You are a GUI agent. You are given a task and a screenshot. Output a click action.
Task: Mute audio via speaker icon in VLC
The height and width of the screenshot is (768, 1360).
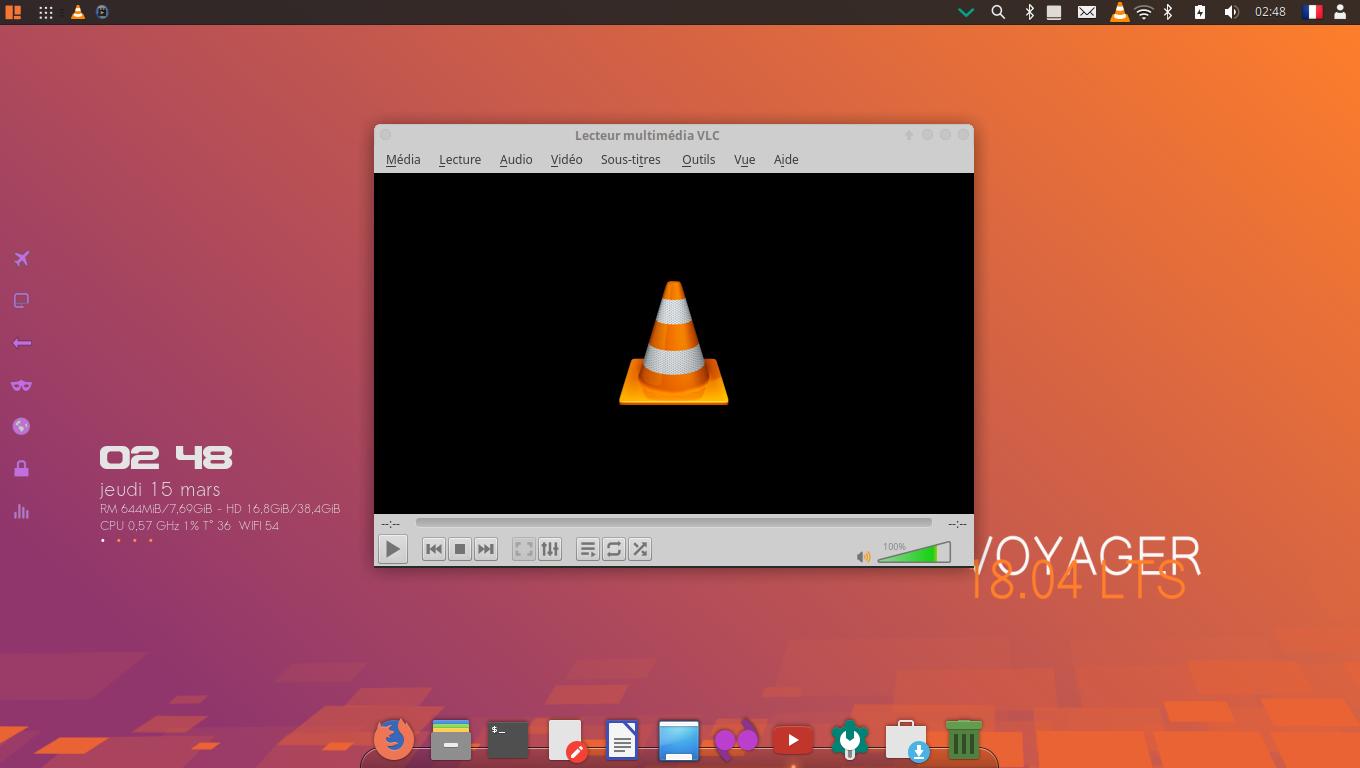(x=863, y=557)
